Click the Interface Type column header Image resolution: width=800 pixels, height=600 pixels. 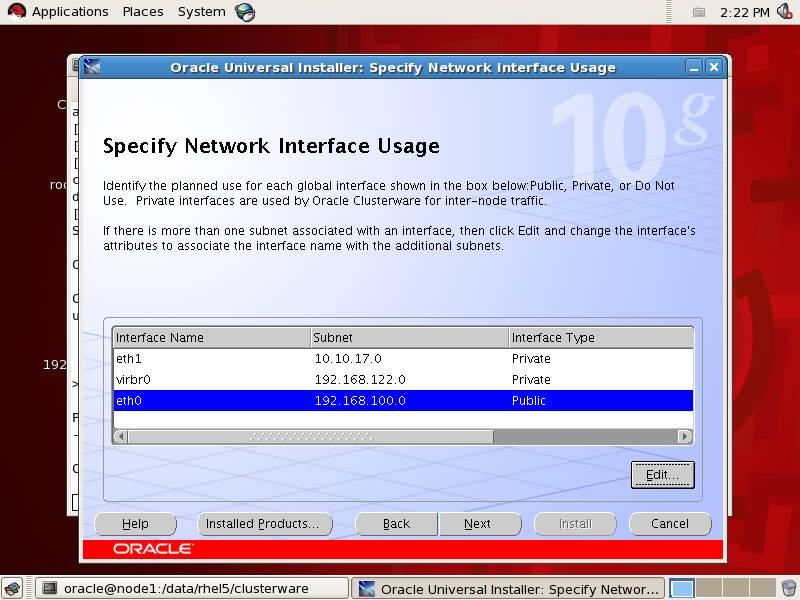pos(601,338)
